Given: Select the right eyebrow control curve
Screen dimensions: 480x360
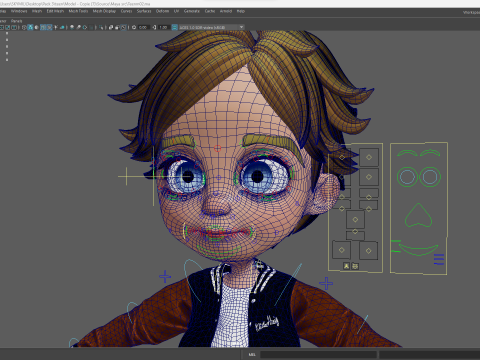Looking at the screenshot, I should coord(430,153).
